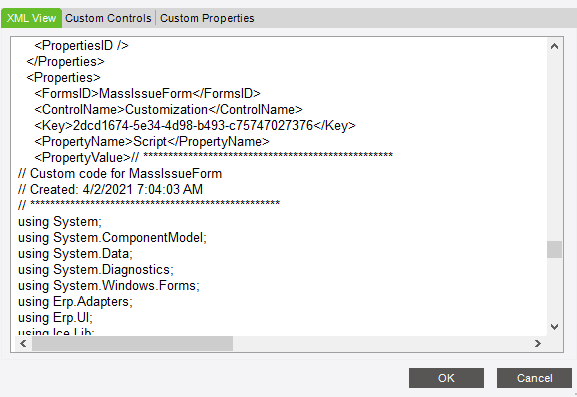Open the Custom Controls tab

[108, 18]
